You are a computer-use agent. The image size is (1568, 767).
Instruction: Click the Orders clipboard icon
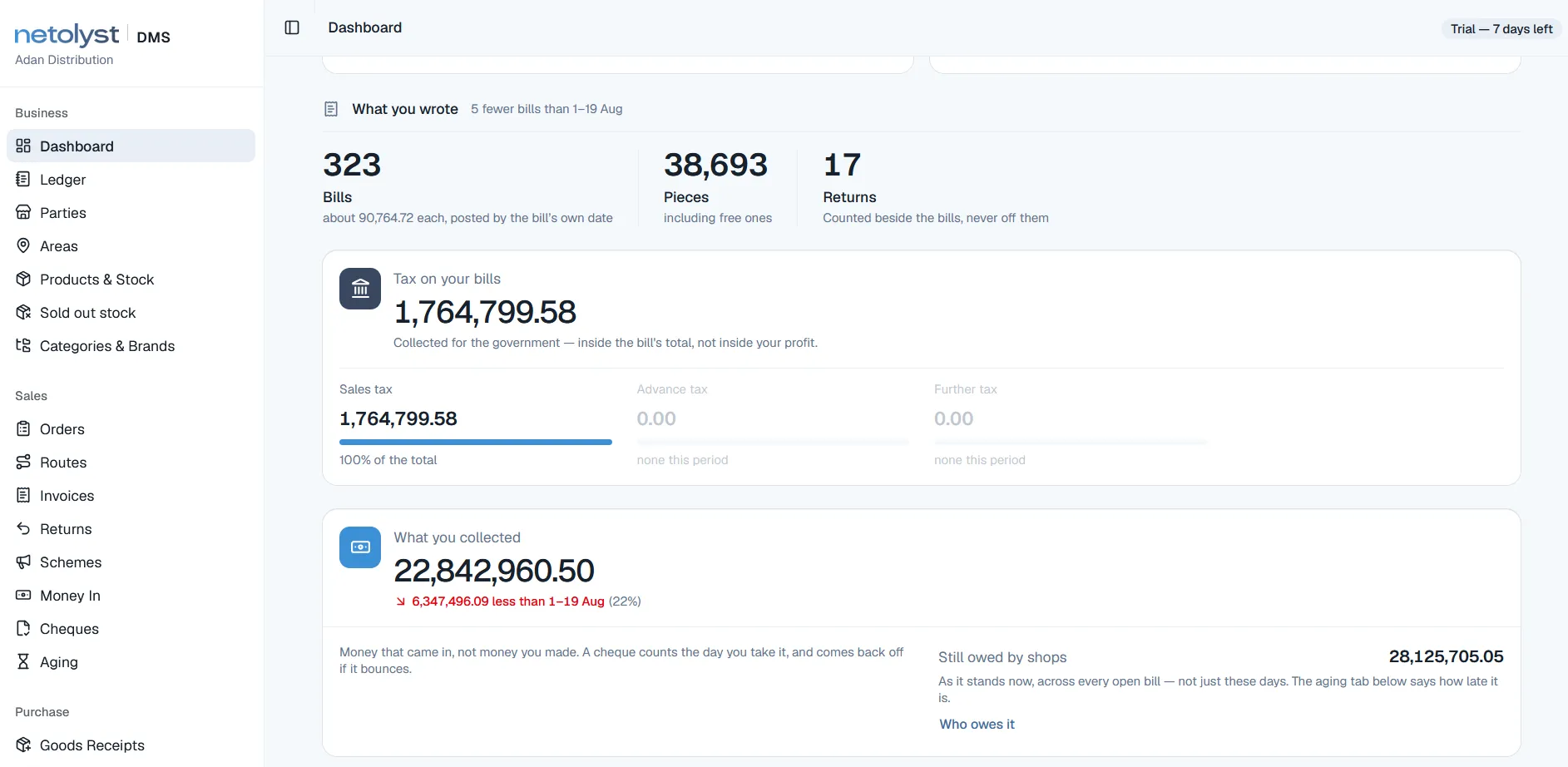point(23,428)
